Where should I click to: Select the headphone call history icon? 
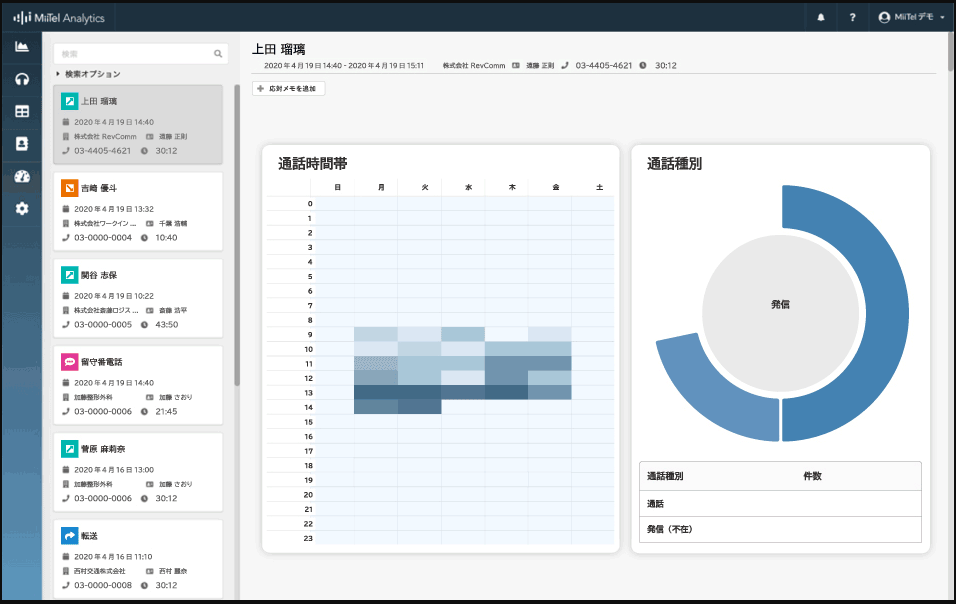[21, 78]
